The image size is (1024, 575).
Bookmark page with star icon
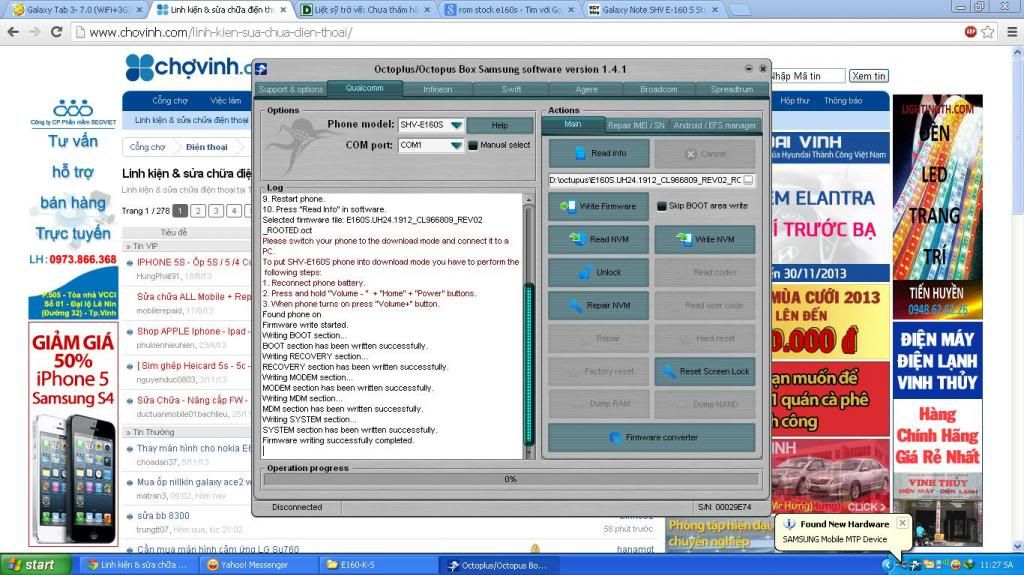click(x=988, y=32)
